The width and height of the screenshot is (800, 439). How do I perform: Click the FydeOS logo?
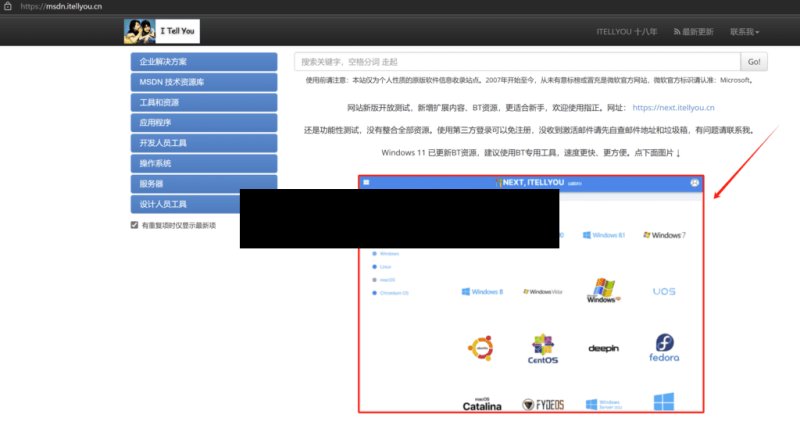(x=543, y=405)
